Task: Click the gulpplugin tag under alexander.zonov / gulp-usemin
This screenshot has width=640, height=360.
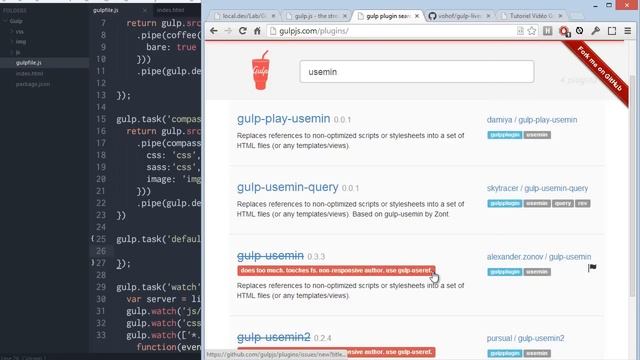Action: (x=504, y=272)
